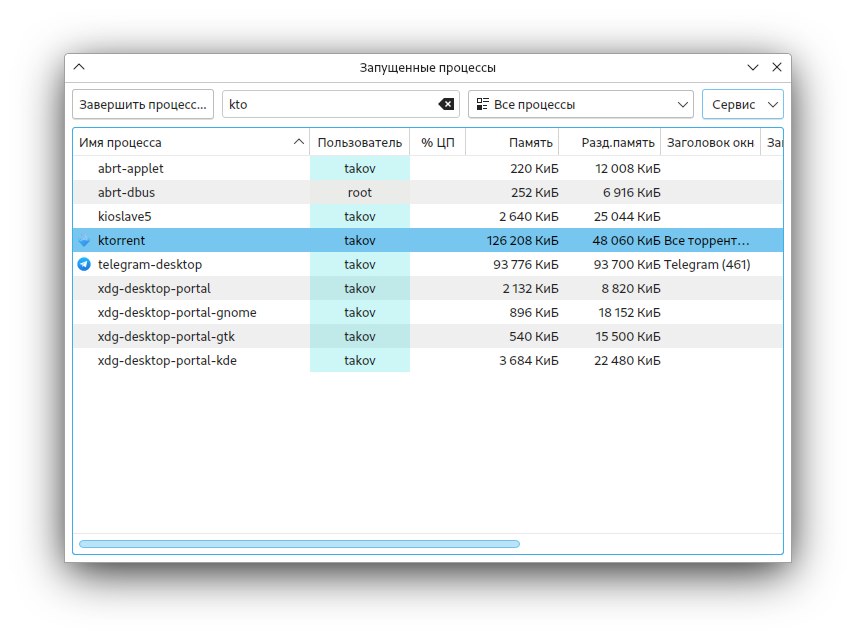Click the telegram-desktop process icon
Image resolution: width=856 pixels, height=639 pixels.
click(x=84, y=265)
